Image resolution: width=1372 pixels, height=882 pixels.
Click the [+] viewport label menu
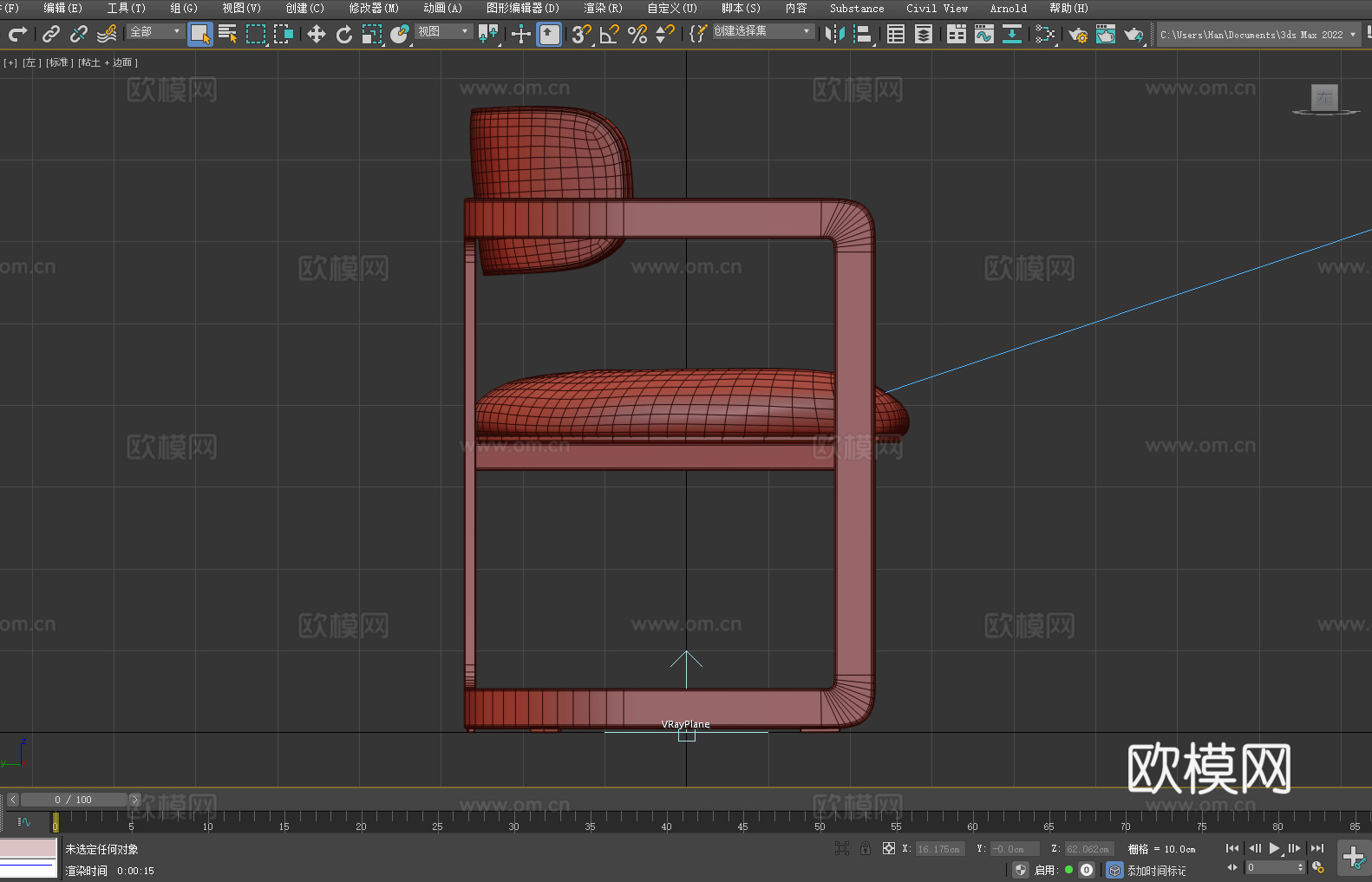(x=10, y=62)
